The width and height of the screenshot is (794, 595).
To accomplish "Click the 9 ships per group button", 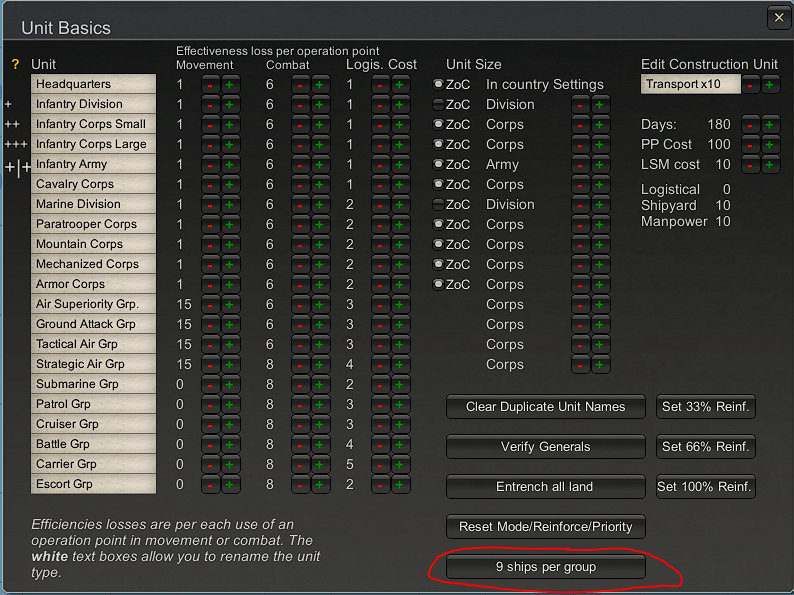I will 545,567.
